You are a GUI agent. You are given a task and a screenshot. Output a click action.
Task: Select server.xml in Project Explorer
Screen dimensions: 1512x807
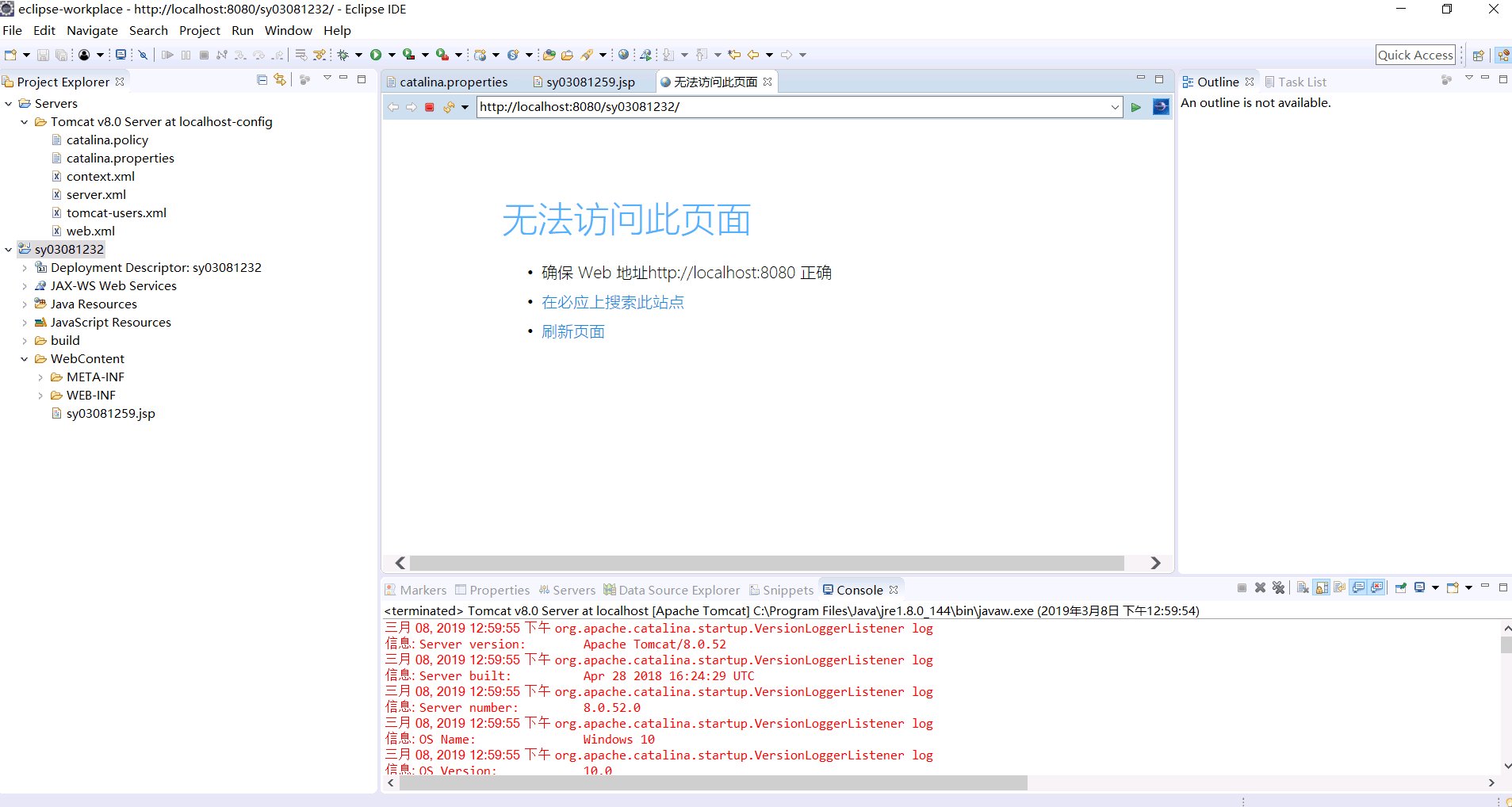tap(96, 195)
